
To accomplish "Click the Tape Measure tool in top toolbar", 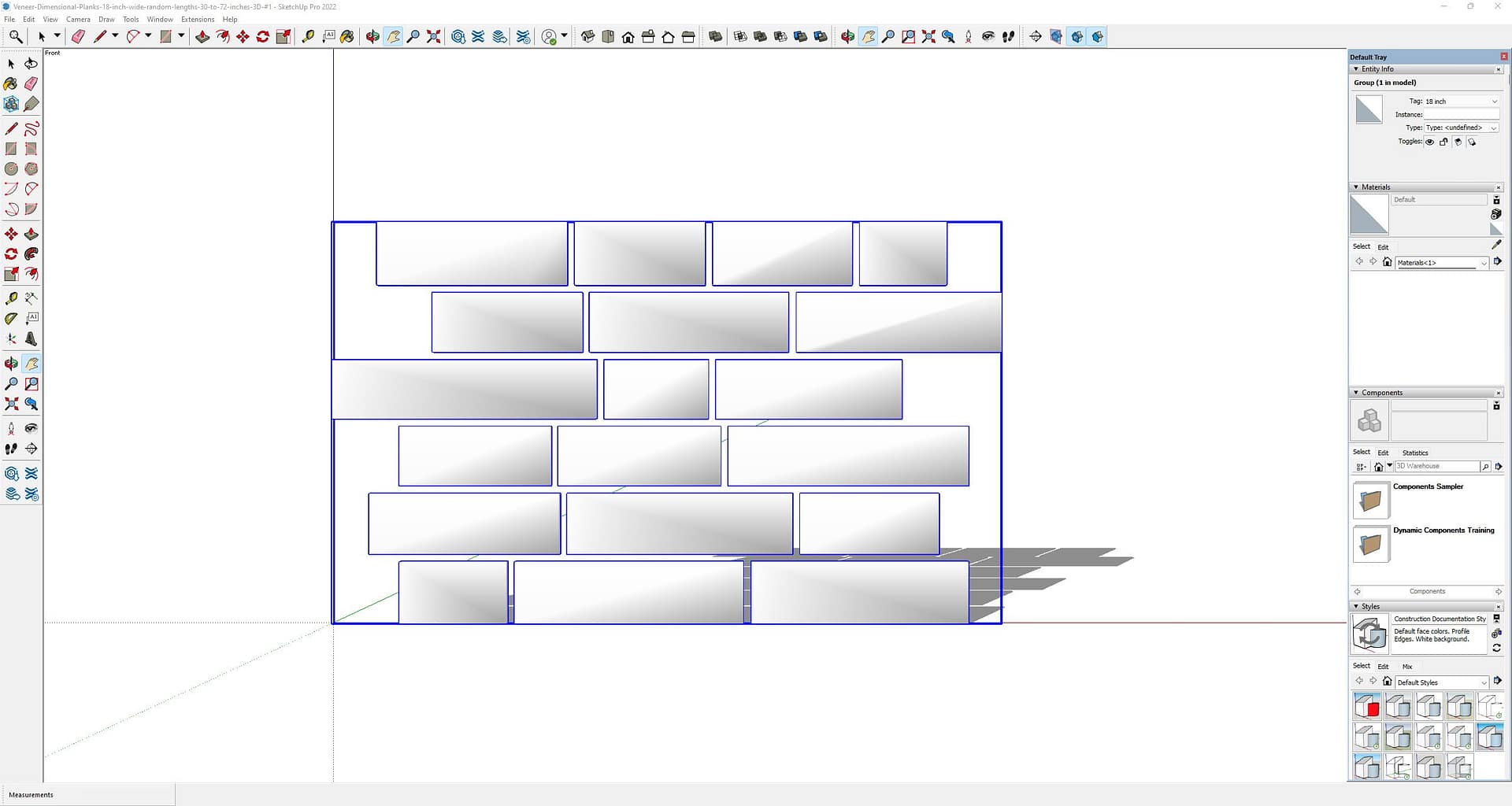I will pyautogui.click(x=308, y=36).
